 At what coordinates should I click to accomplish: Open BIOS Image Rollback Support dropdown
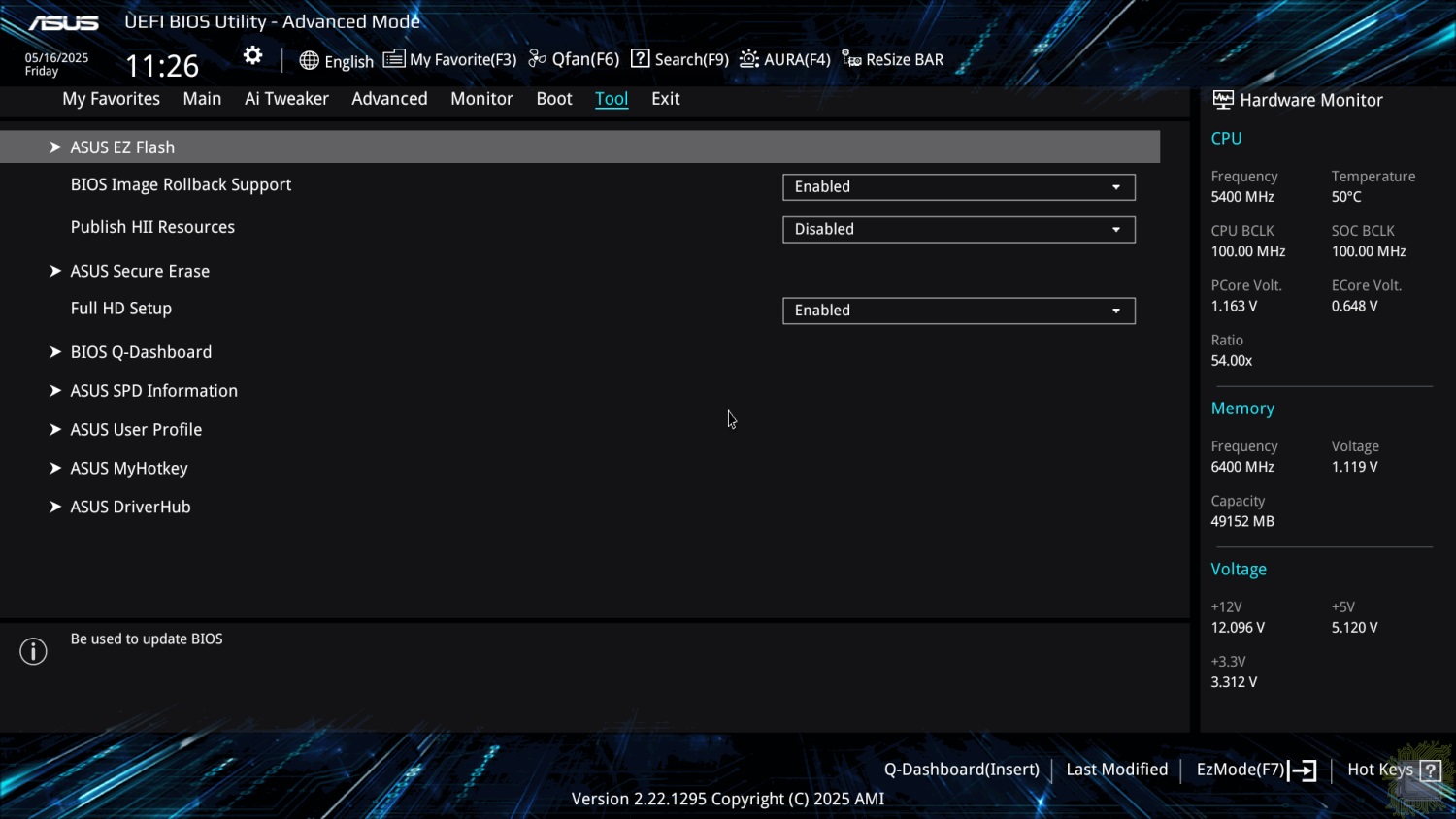[x=959, y=187]
